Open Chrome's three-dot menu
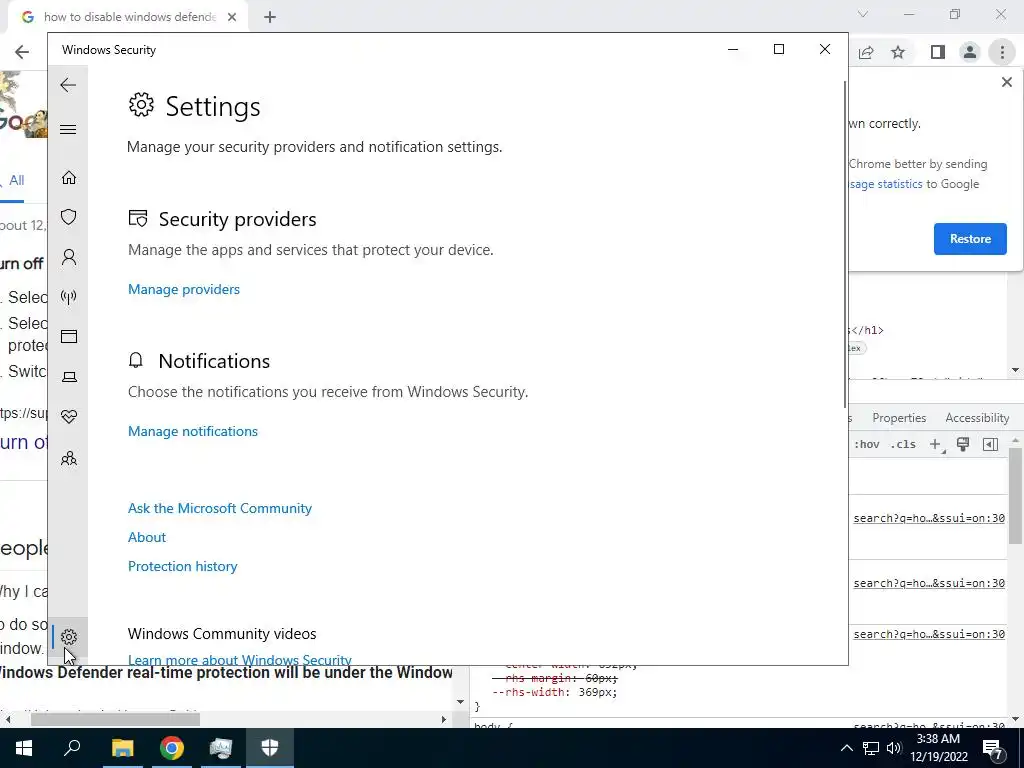This screenshot has height=768, width=1024. [x=1002, y=52]
